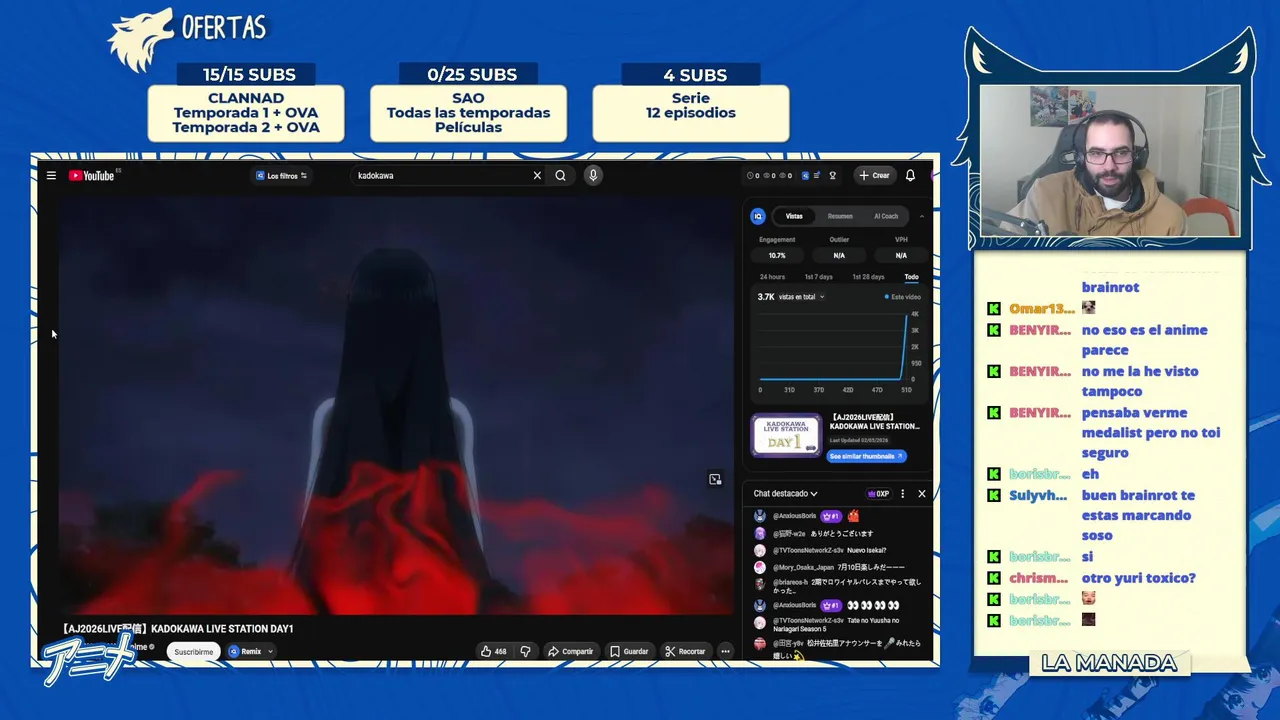
Task: Start voice search with the microphone
Action: point(593,175)
